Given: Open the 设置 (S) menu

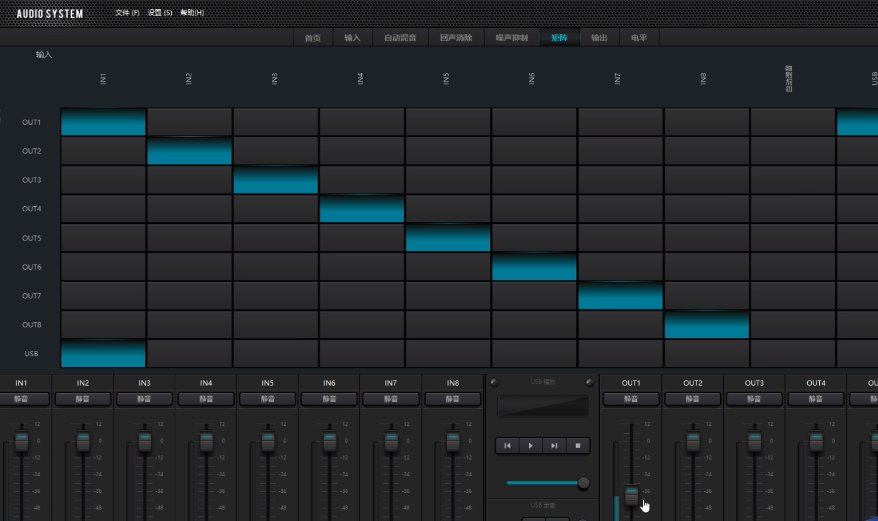Looking at the screenshot, I should (x=160, y=13).
